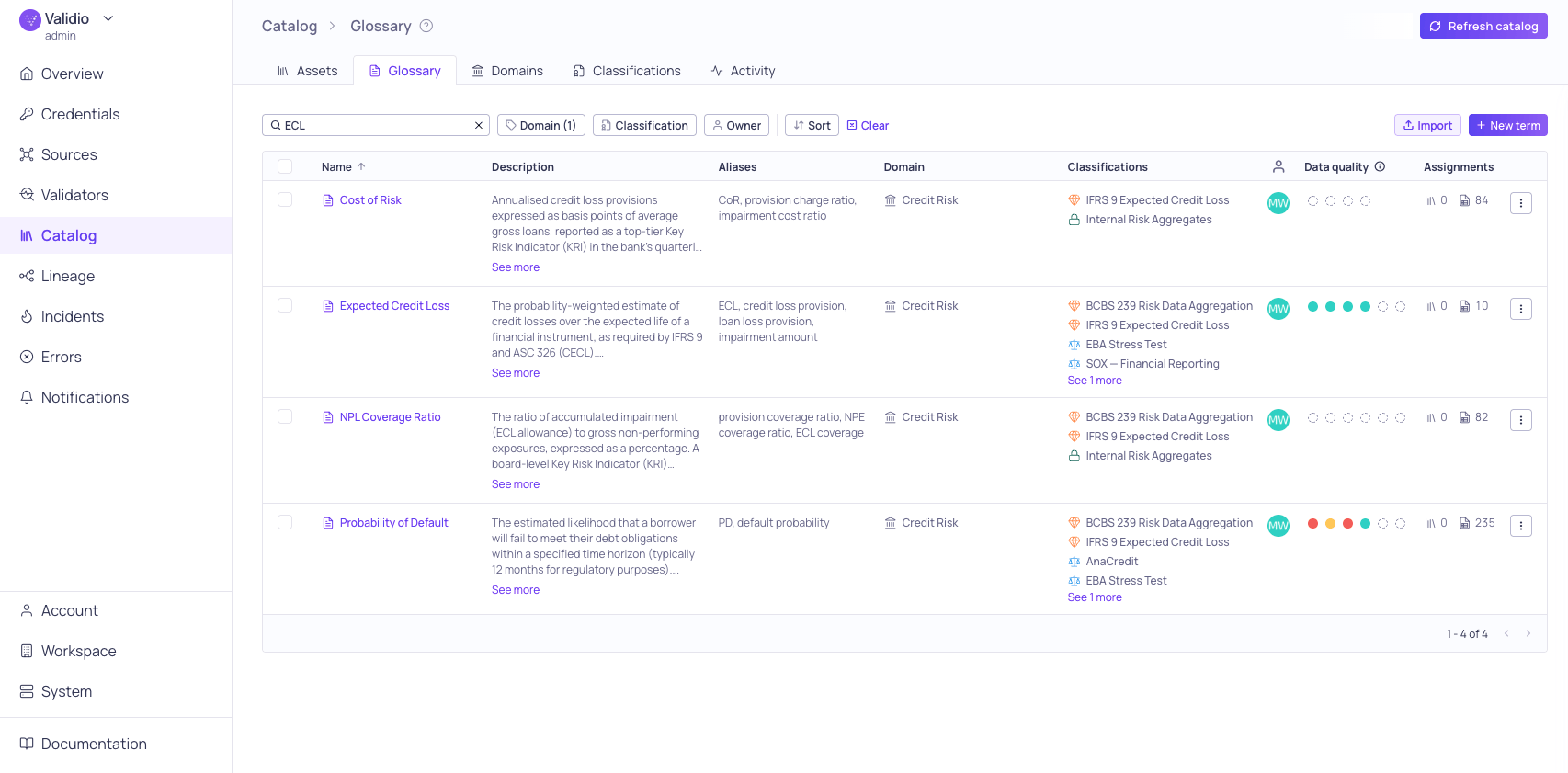Viewport: 1568px width, 773px height.
Task: Check the Expected Credit Loss row checkbox
Action: coord(285,305)
